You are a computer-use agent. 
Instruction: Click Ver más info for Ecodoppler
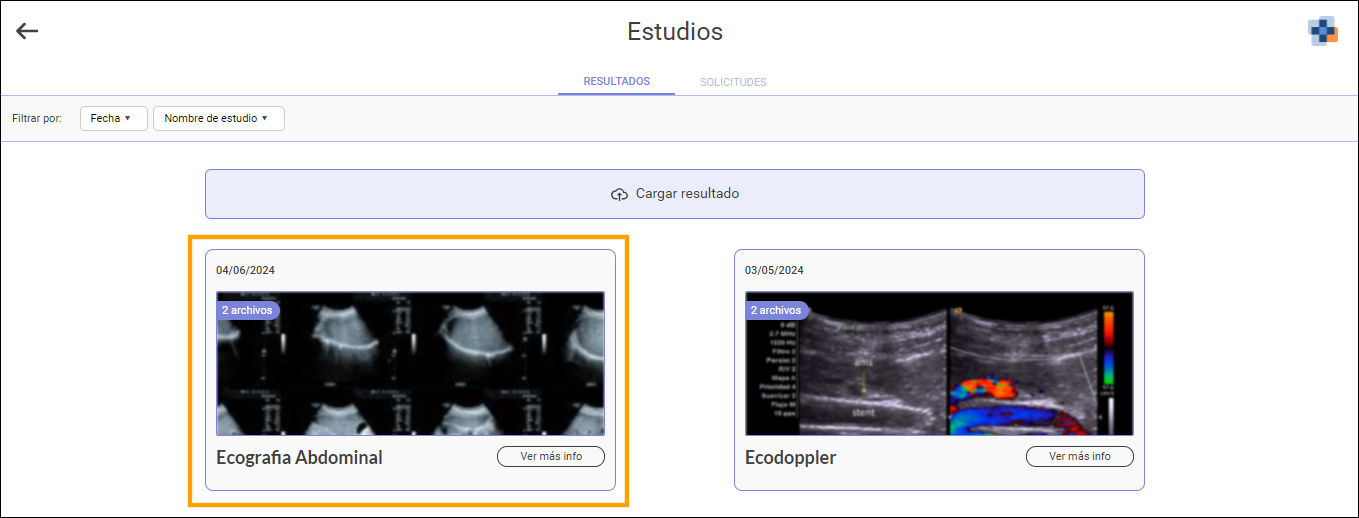click(x=1080, y=456)
